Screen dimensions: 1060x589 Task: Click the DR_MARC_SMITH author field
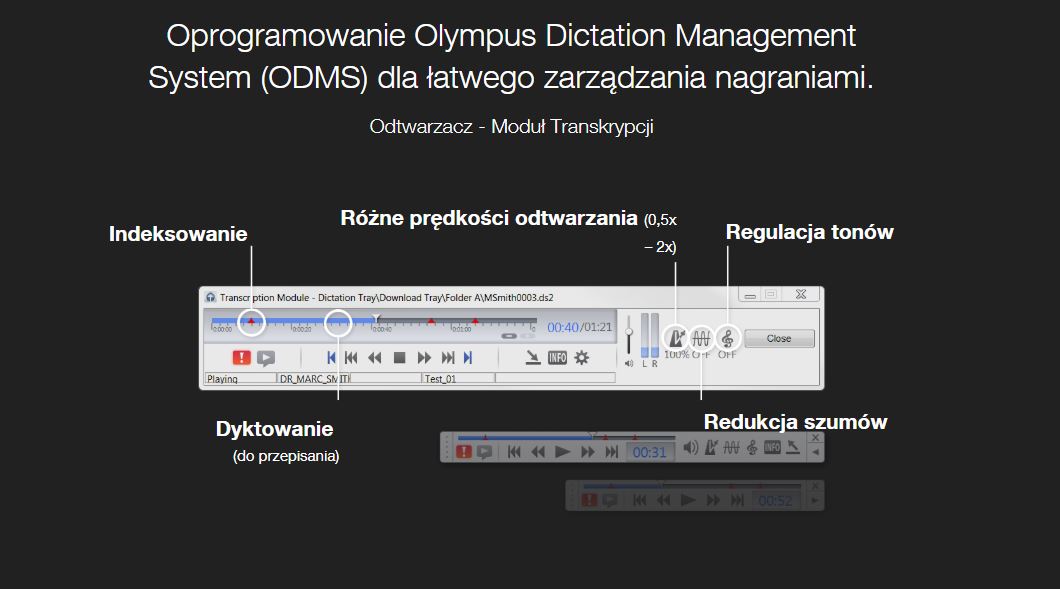click(x=314, y=379)
